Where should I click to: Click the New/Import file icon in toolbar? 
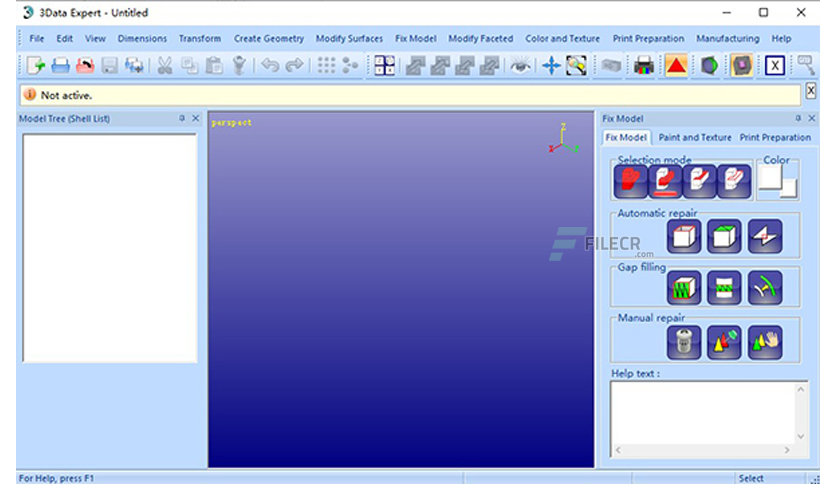36,66
